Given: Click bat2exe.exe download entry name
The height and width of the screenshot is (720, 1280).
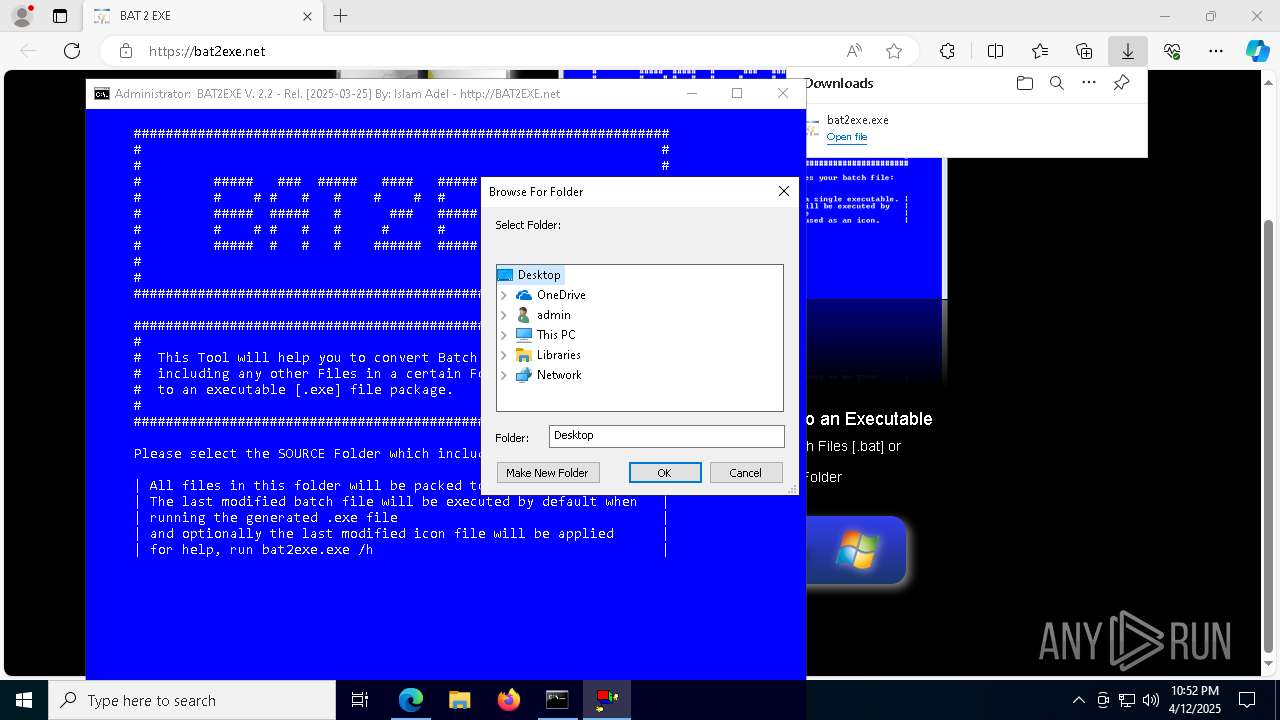Looking at the screenshot, I should pyautogui.click(x=857, y=120).
